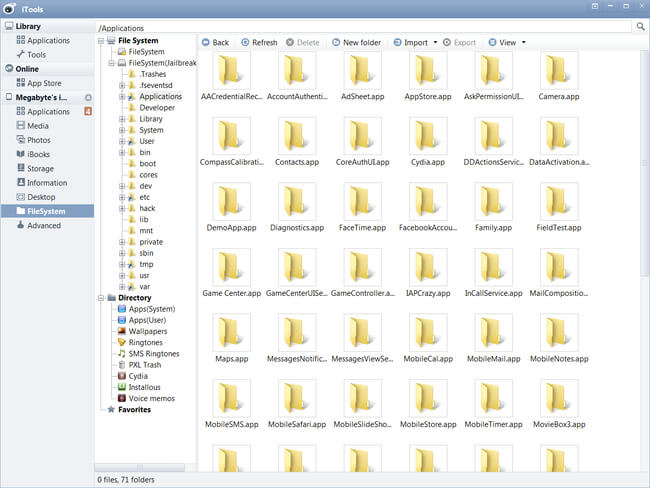Screen dimensions: 650x488
Task: Select FileSystem in the sidebar
Action: [x=47, y=211]
